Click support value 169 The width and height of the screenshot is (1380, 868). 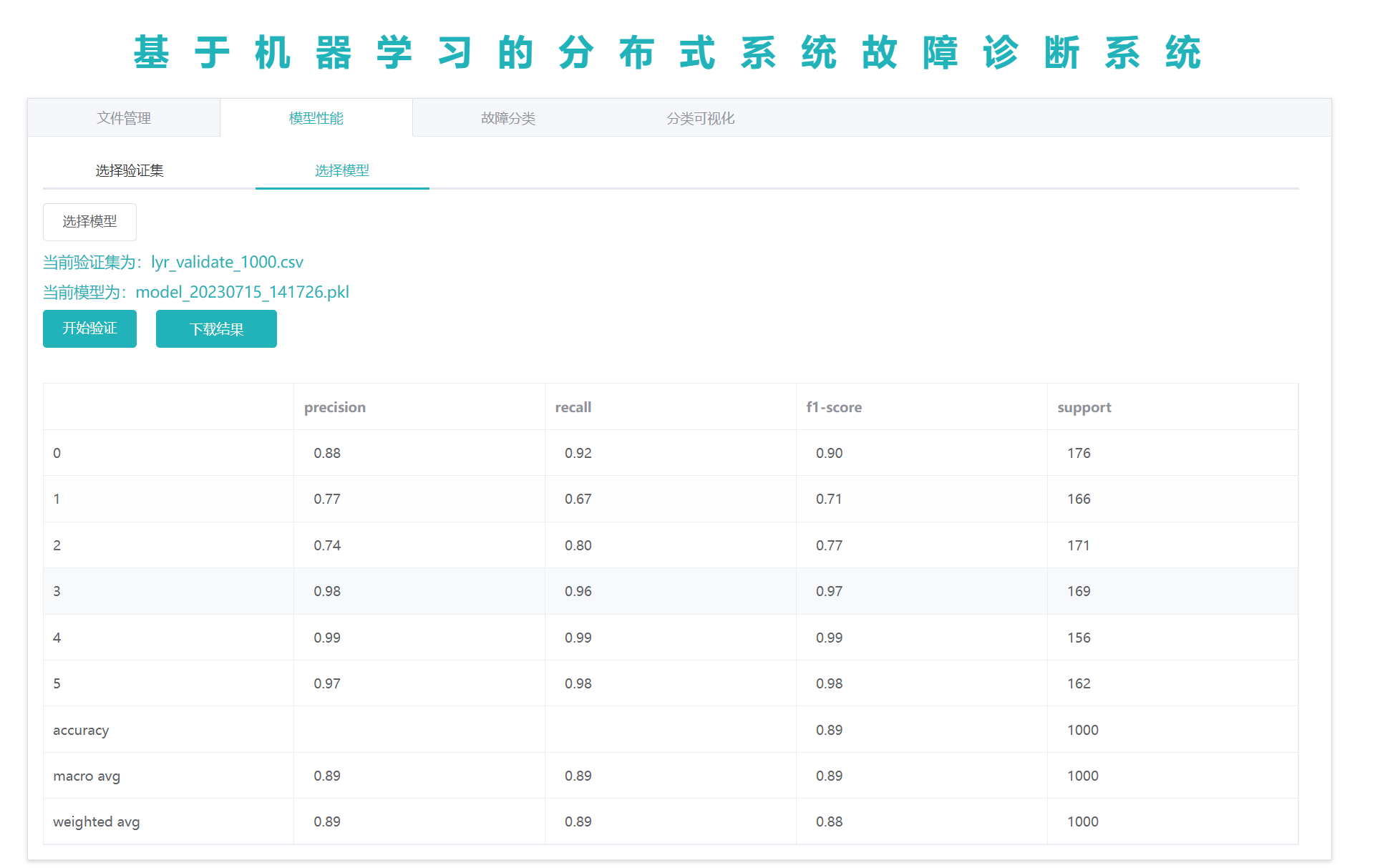point(1079,591)
